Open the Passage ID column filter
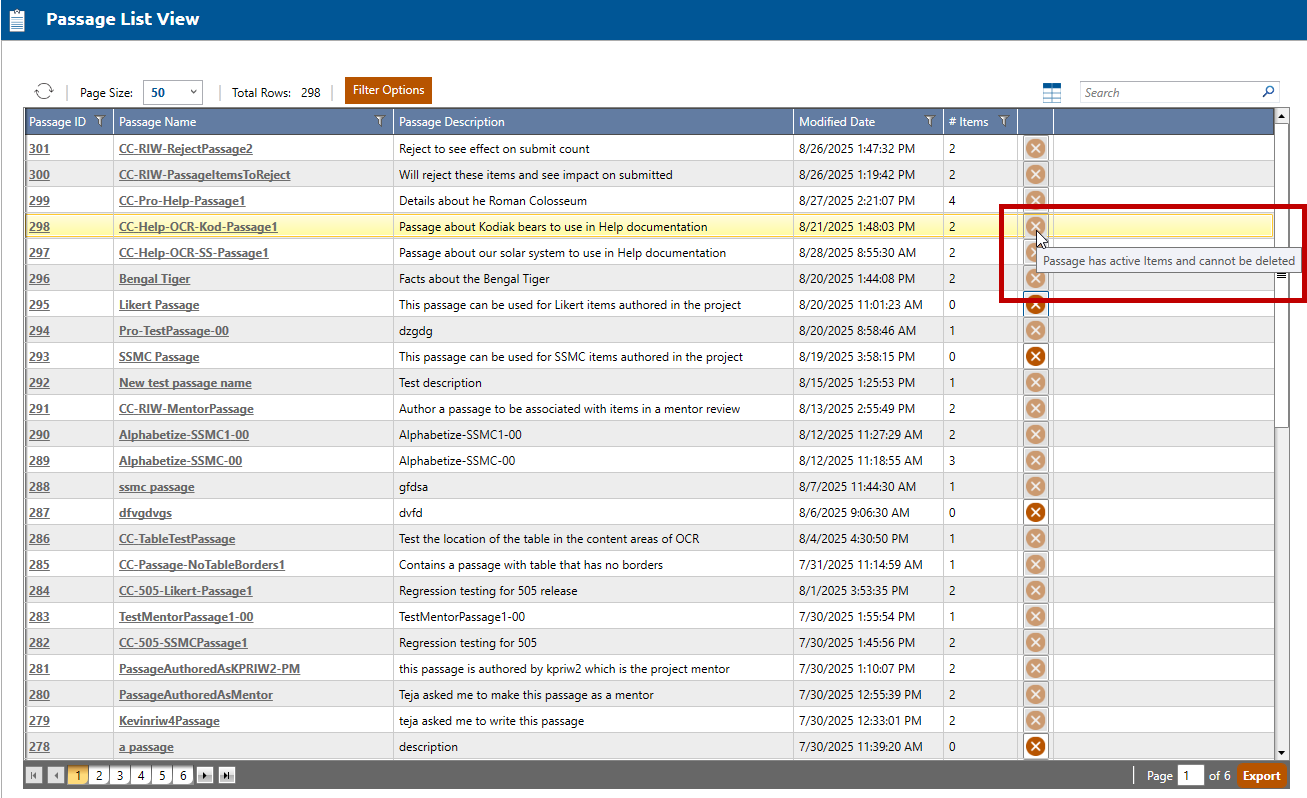The width and height of the screenshot is (1307, 798). coord(99,122)
